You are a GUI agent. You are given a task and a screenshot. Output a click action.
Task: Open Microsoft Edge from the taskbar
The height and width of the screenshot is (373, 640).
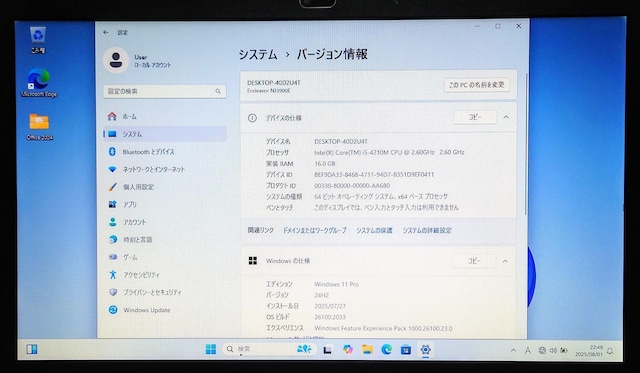click(x=387, y=350)
